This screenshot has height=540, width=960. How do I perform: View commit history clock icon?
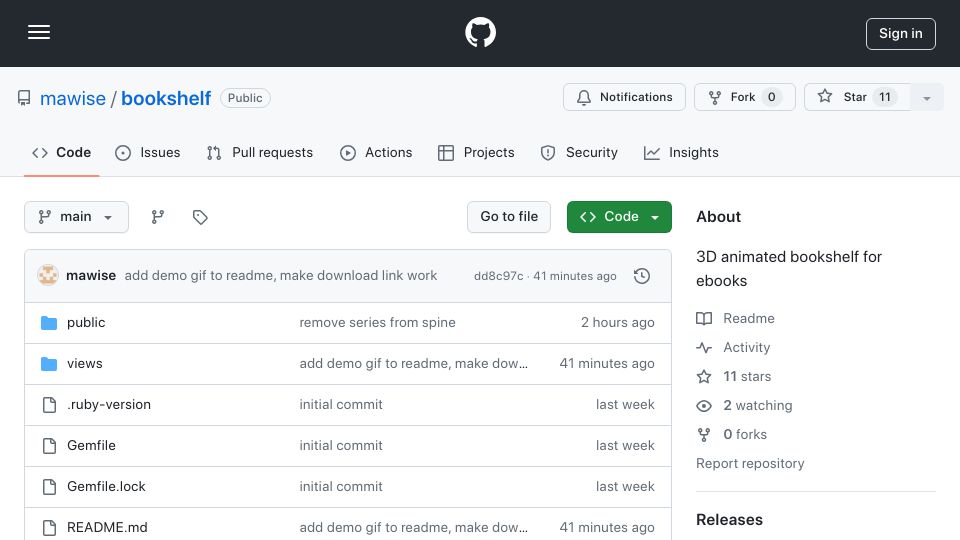point(642,276)
